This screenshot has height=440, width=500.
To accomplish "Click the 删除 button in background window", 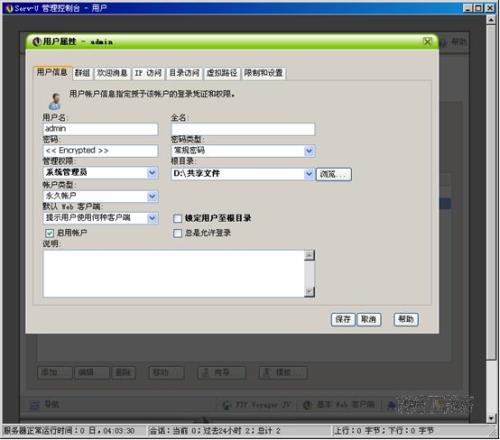I will click(x=124, y=373).
